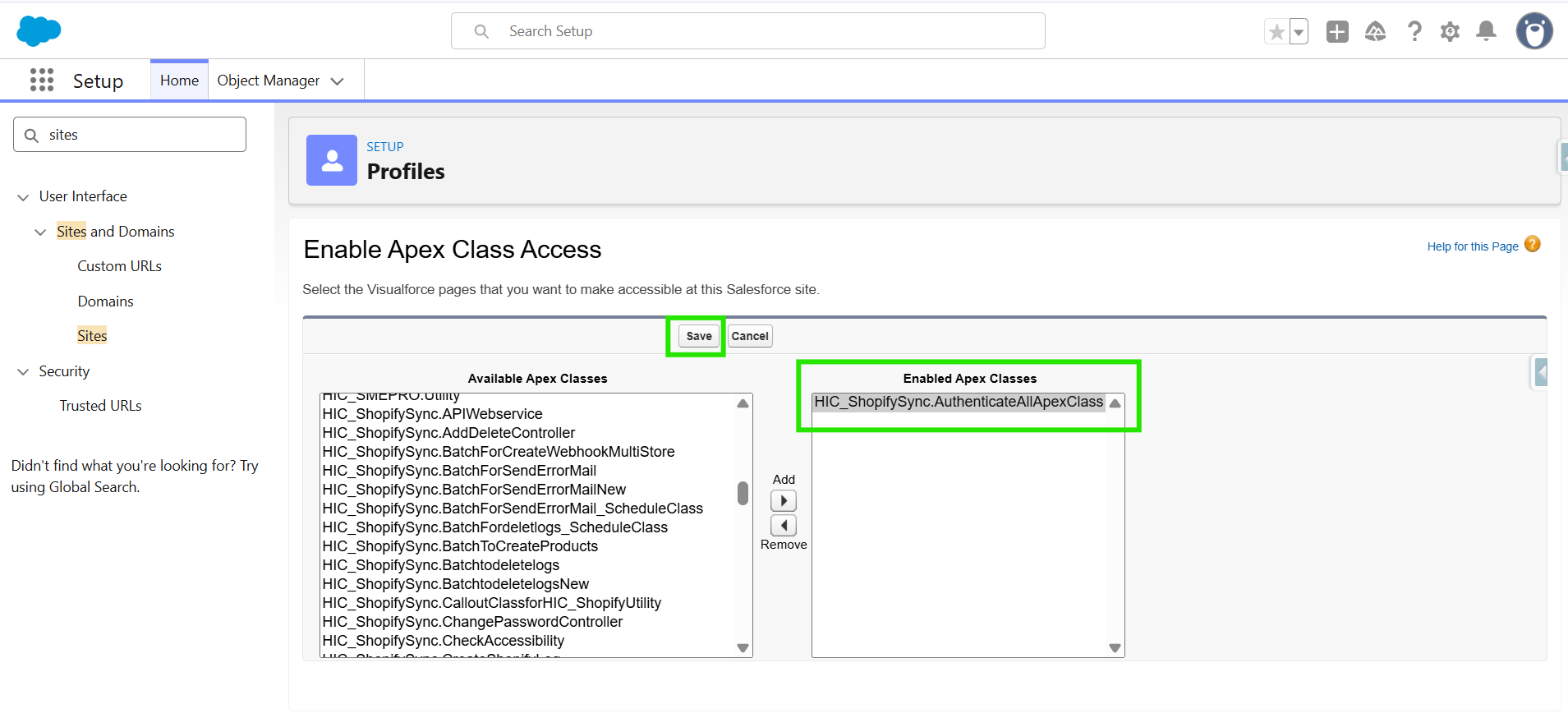
Task: View notifications bell
Action: click(x=1486, y=32)
